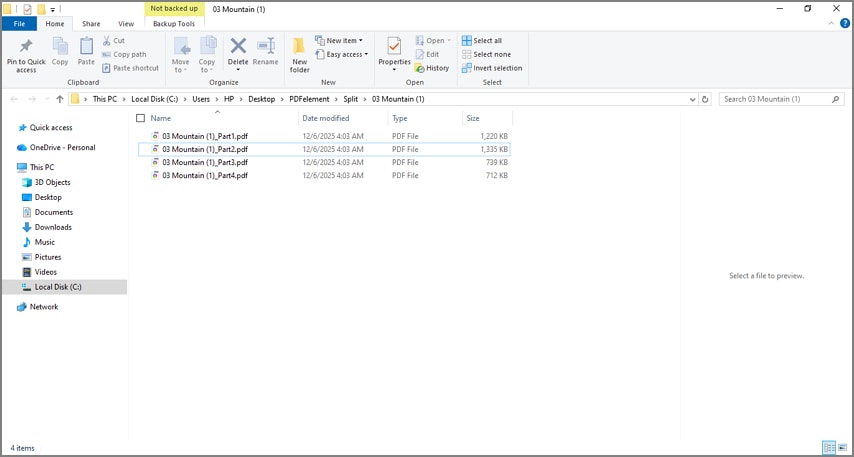This screenshot has width=854, height=457.
Task: Switch to large icons view
Action: [841, 448]
